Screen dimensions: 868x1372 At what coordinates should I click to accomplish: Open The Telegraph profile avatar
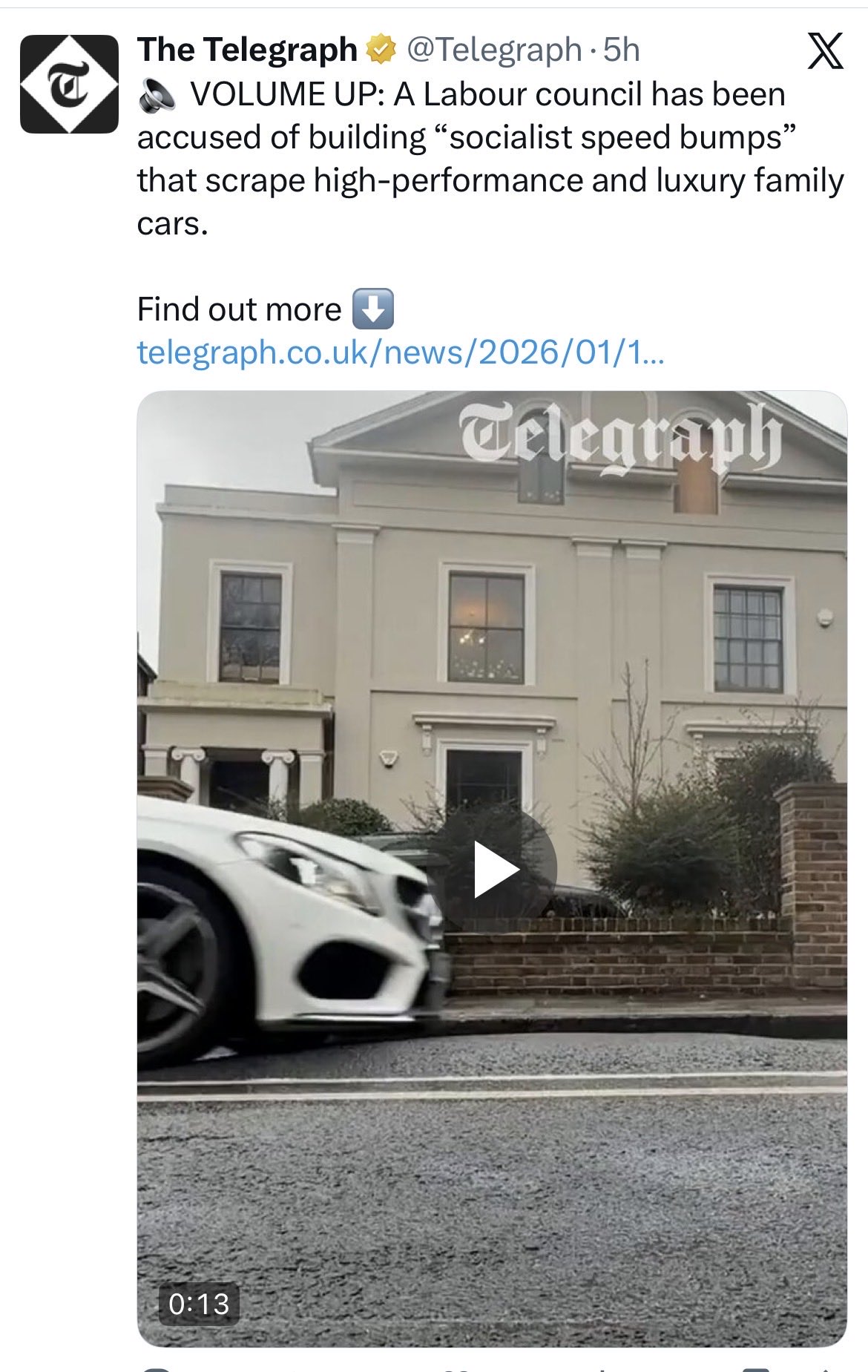tap(69, 84)
